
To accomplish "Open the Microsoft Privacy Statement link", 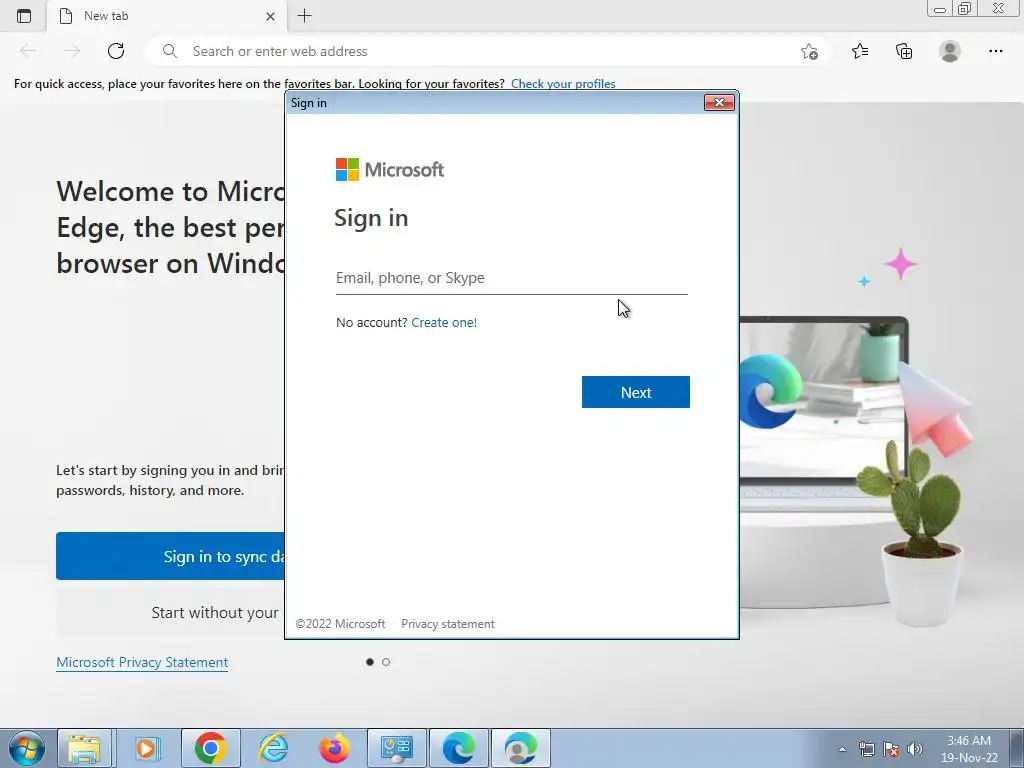I will point(142,662).
